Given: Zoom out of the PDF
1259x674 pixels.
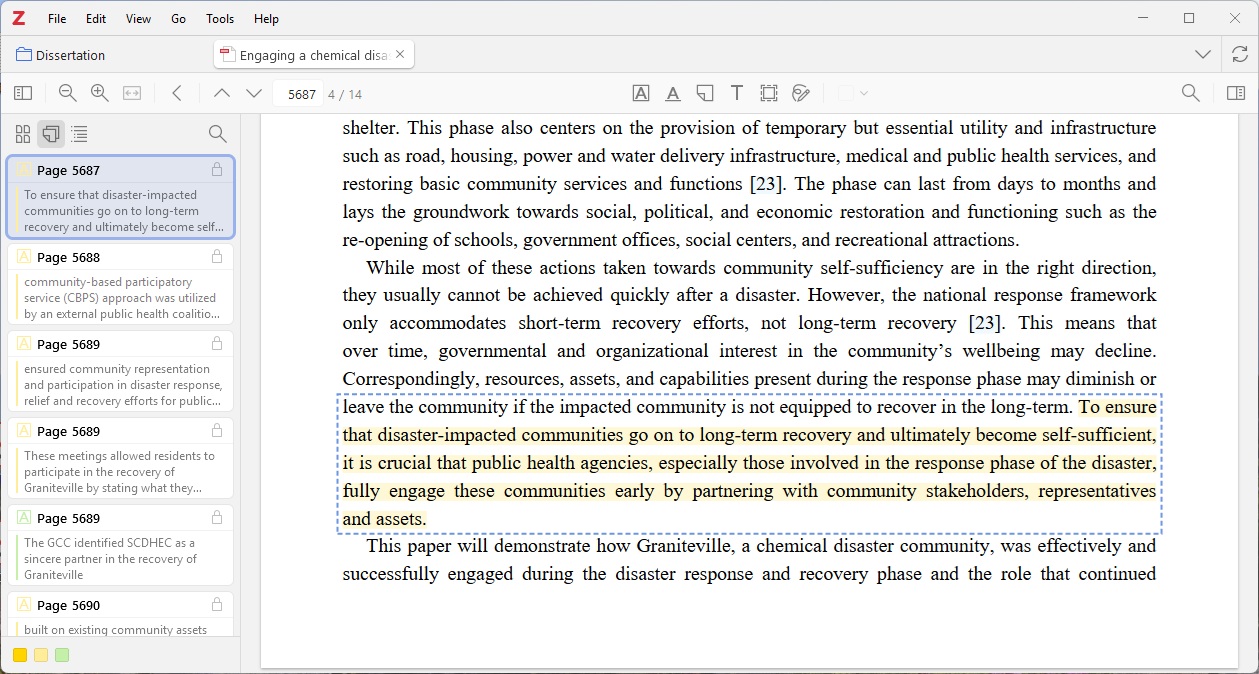Looking at the screenshot, I should 68,93.
